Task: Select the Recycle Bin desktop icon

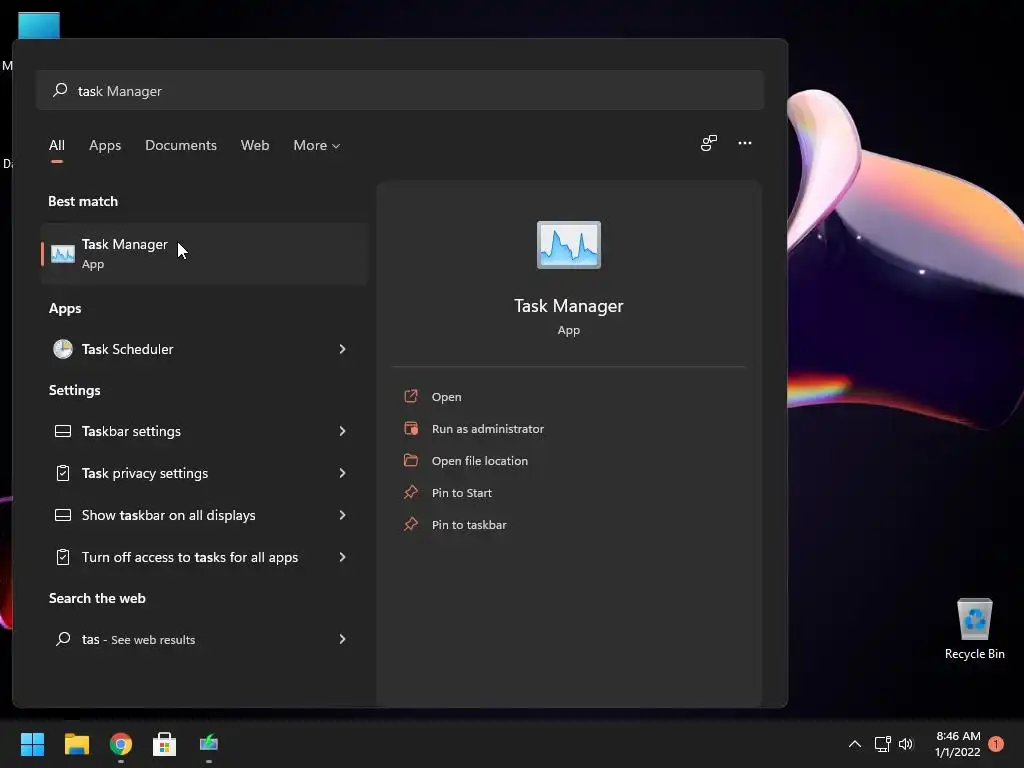Action: (x=974, y=629)
